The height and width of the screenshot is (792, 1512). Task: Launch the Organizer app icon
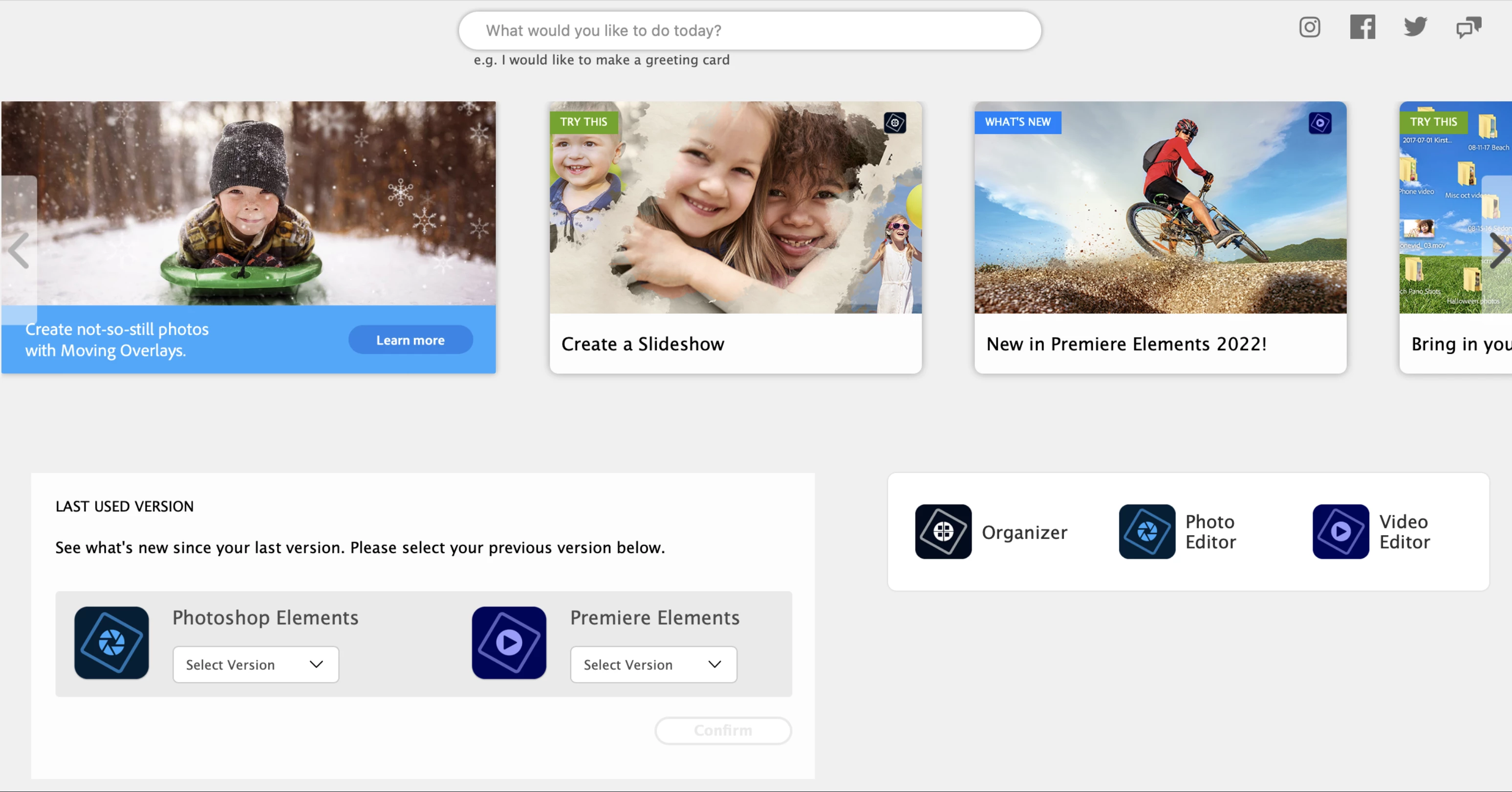coord(943,531)
